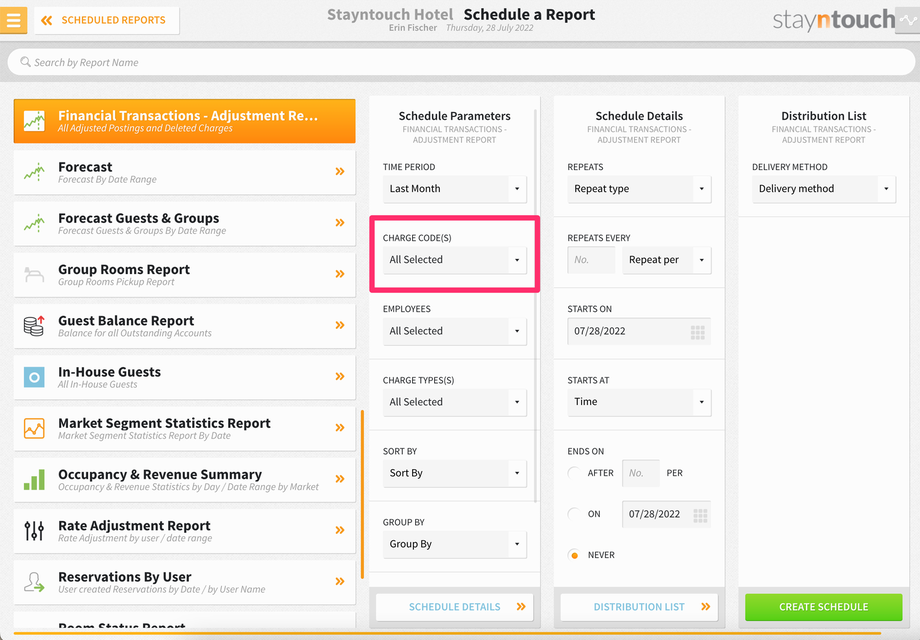920x640 pixels.
Task: Click the Occupancy & Revenue bar chart icon
Action: click(x=34, y=479)
